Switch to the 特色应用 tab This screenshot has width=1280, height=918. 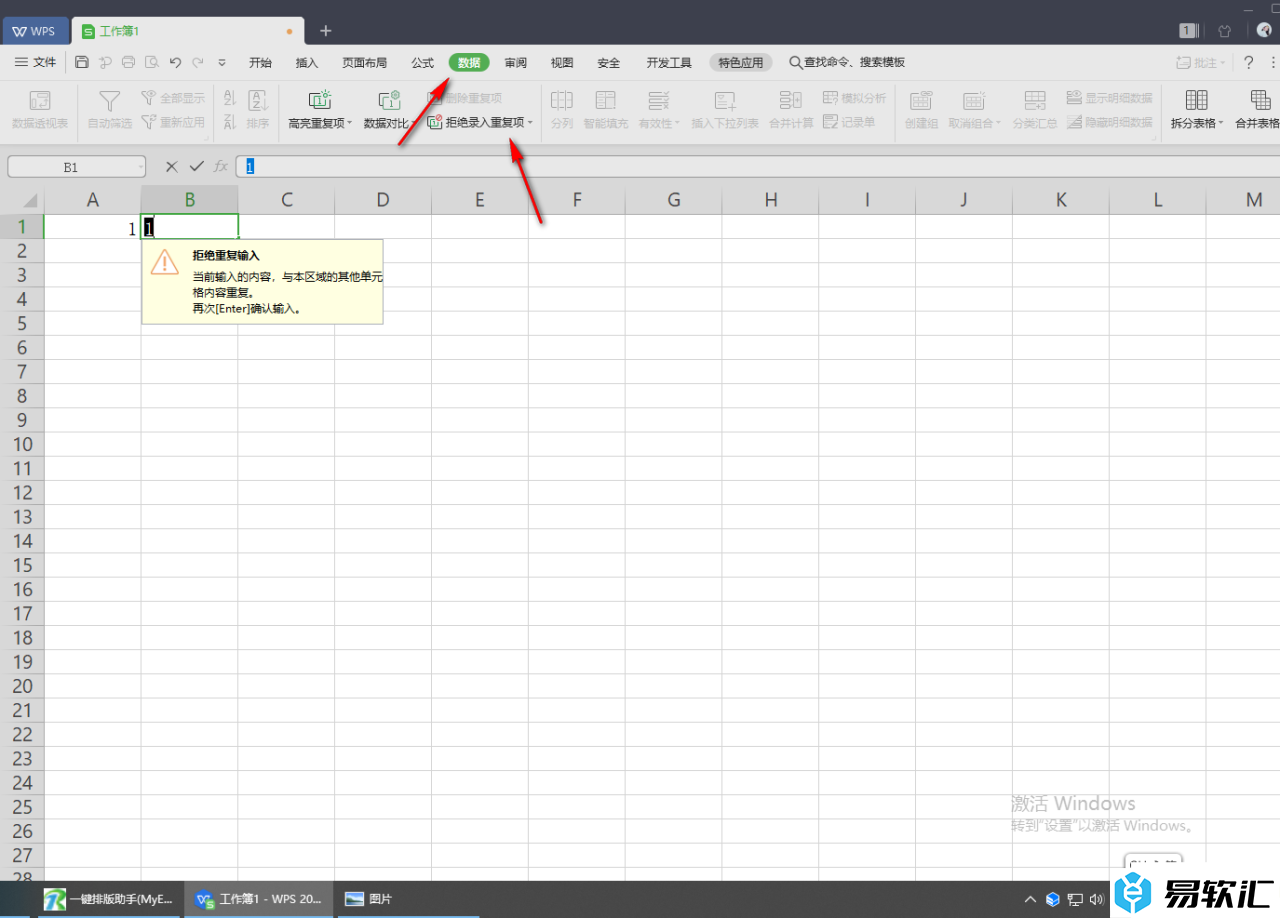pyautogui.click(x=741, y=62)
